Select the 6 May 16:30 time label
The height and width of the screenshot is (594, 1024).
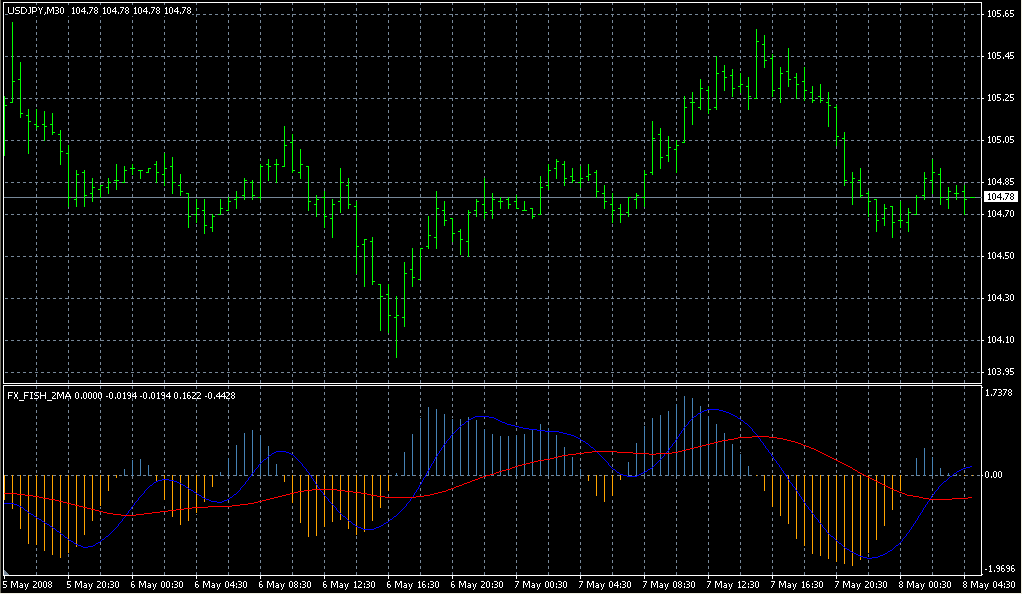(413, 584)
